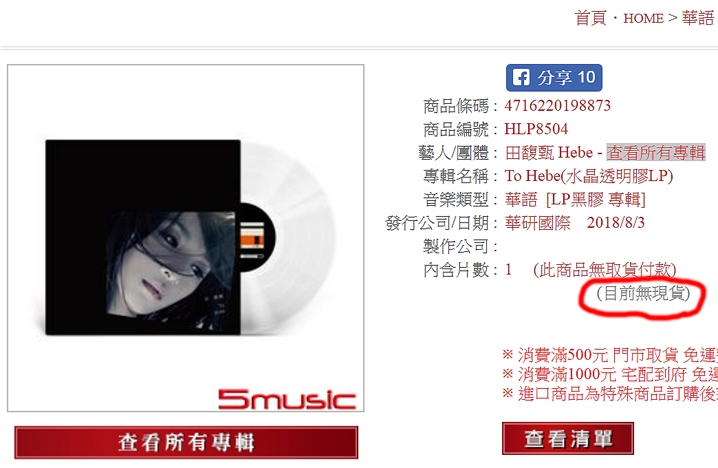Open the 田馥甄 Hebe artist link
The image size is (718, 468).
549,152
